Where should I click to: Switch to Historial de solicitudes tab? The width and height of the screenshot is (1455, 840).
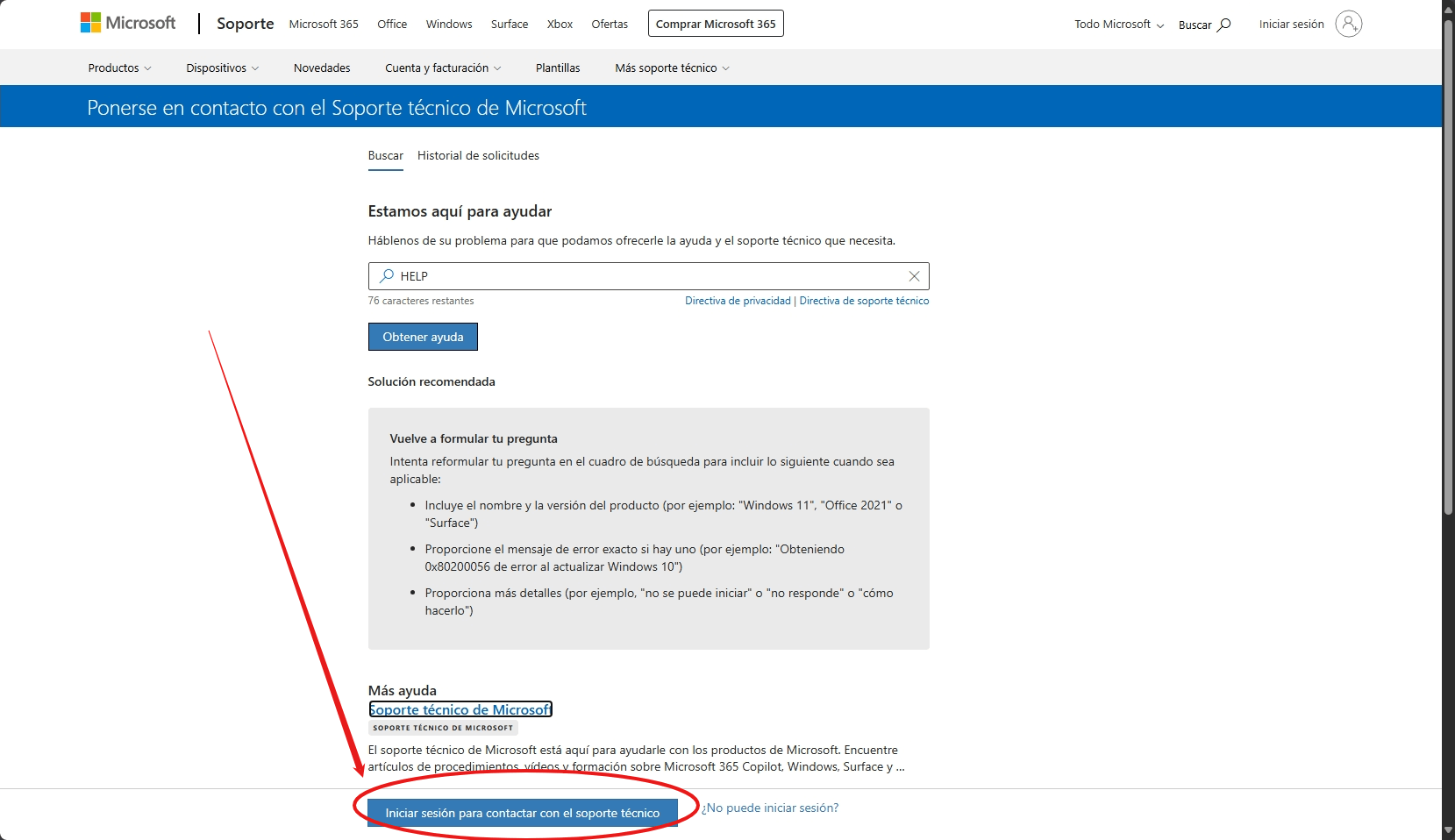tap(478, 155)
